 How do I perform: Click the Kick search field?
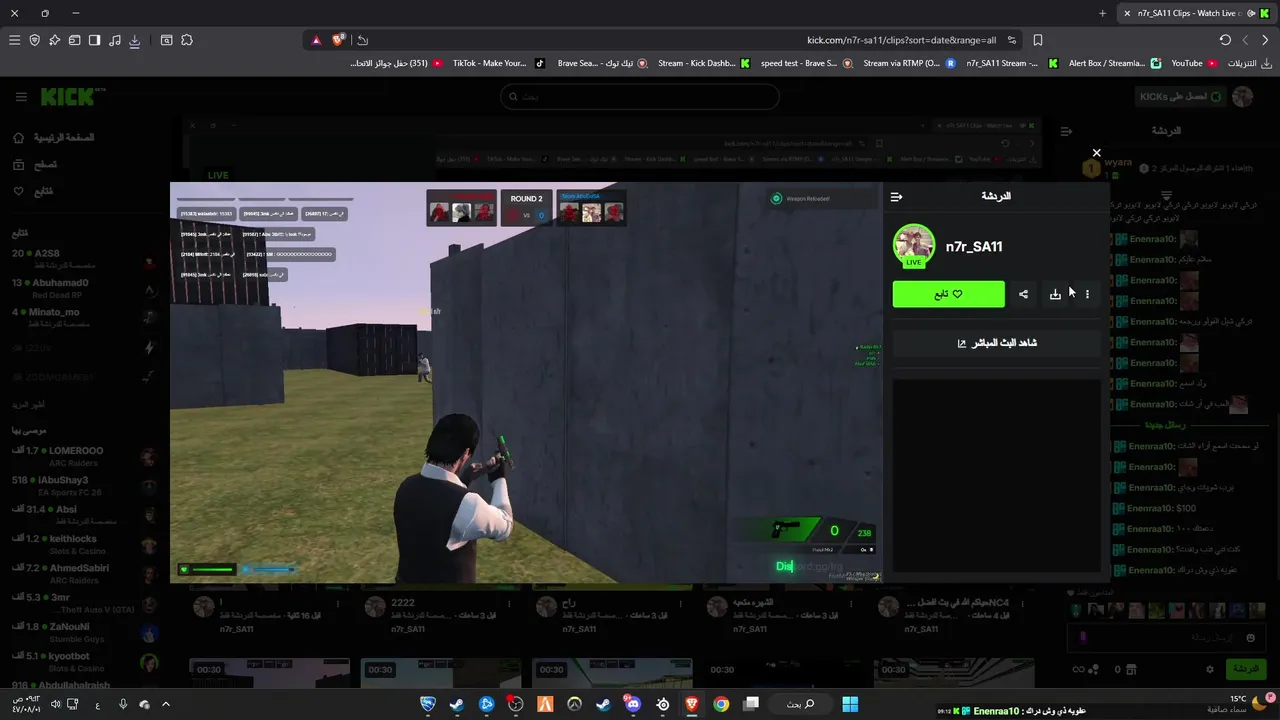(640, 97)
